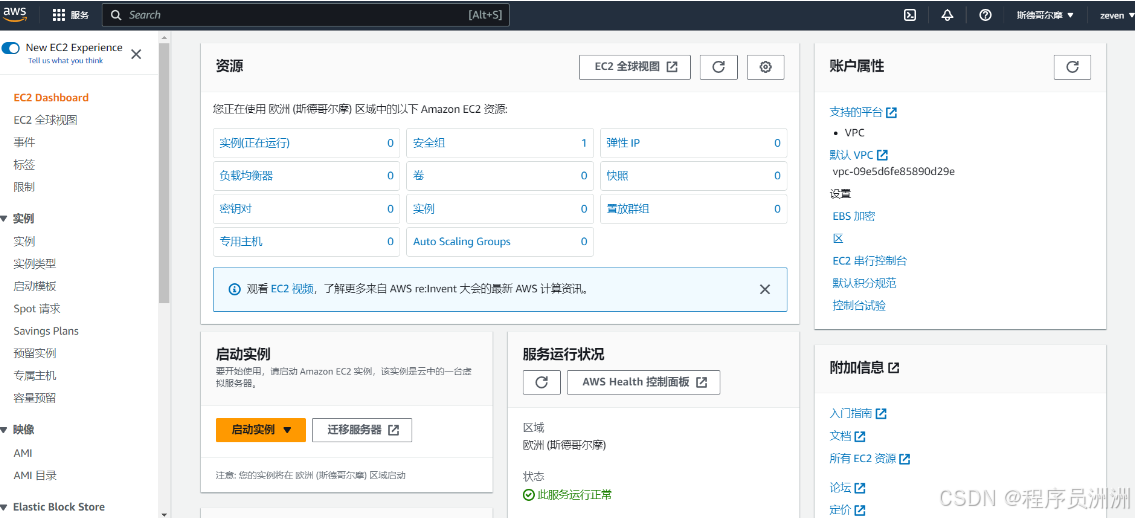Open 容量预留 in the sidebar
Viewport: 1135px width, 518px height.
point(35,398)
